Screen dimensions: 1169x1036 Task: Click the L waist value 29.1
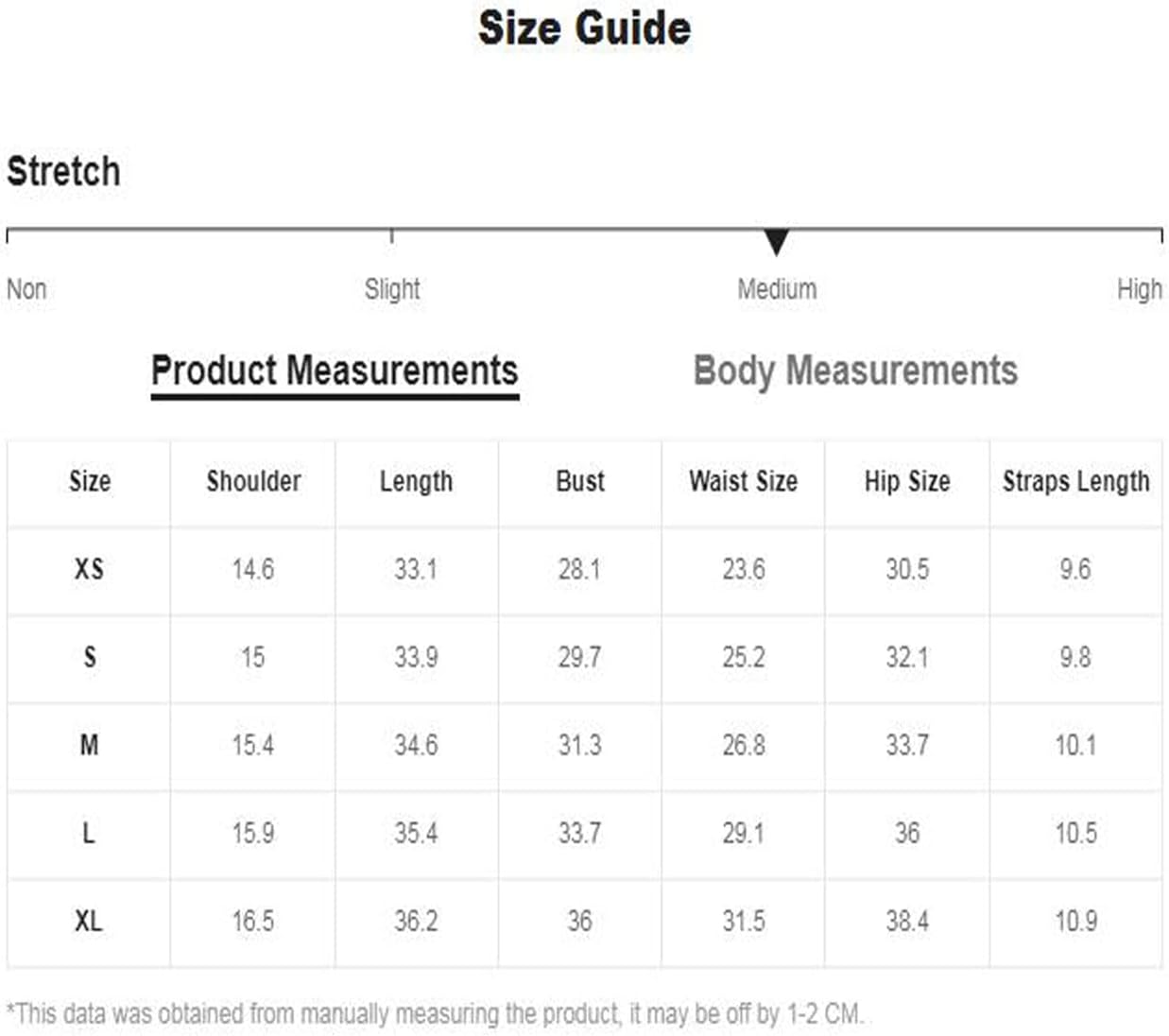tap(743, 833)
